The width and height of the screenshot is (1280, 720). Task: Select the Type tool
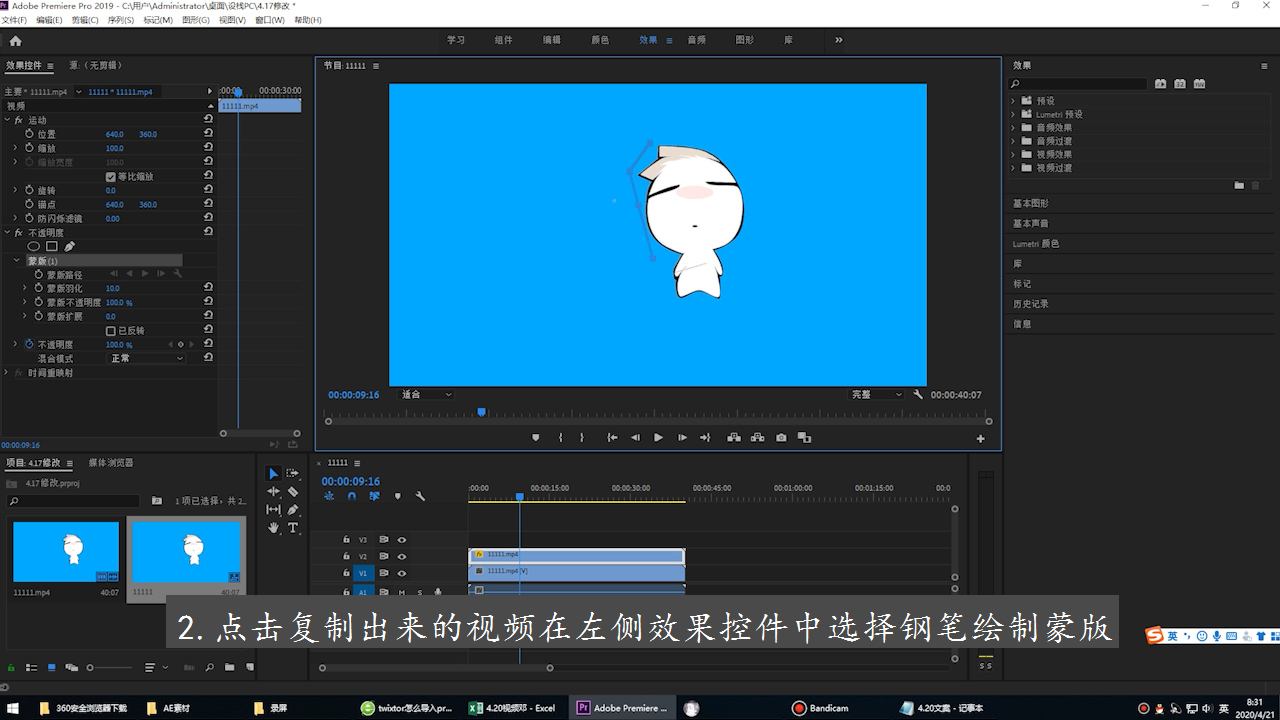293,527
